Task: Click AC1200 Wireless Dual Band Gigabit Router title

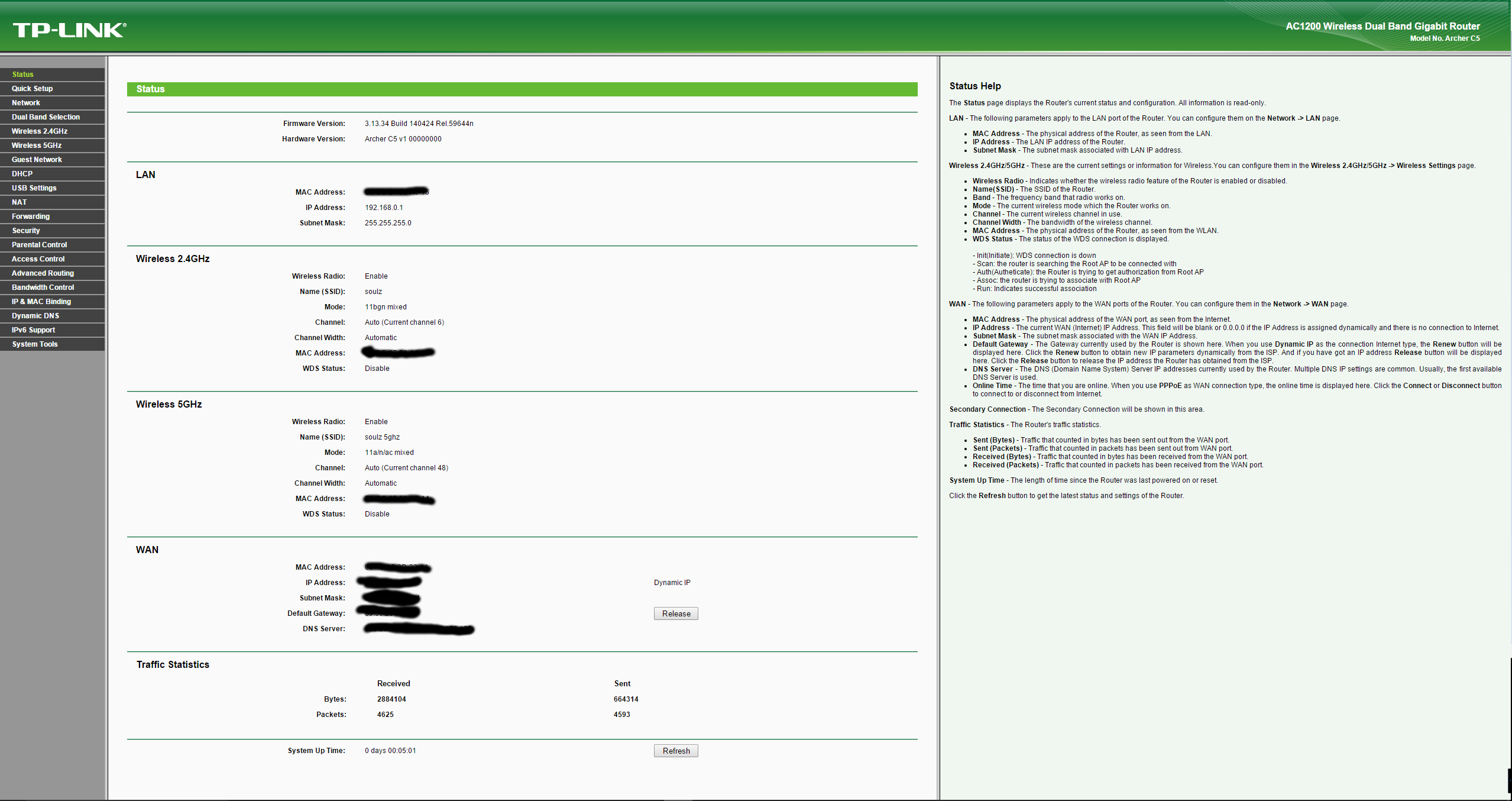Action: pos(1383,26)
